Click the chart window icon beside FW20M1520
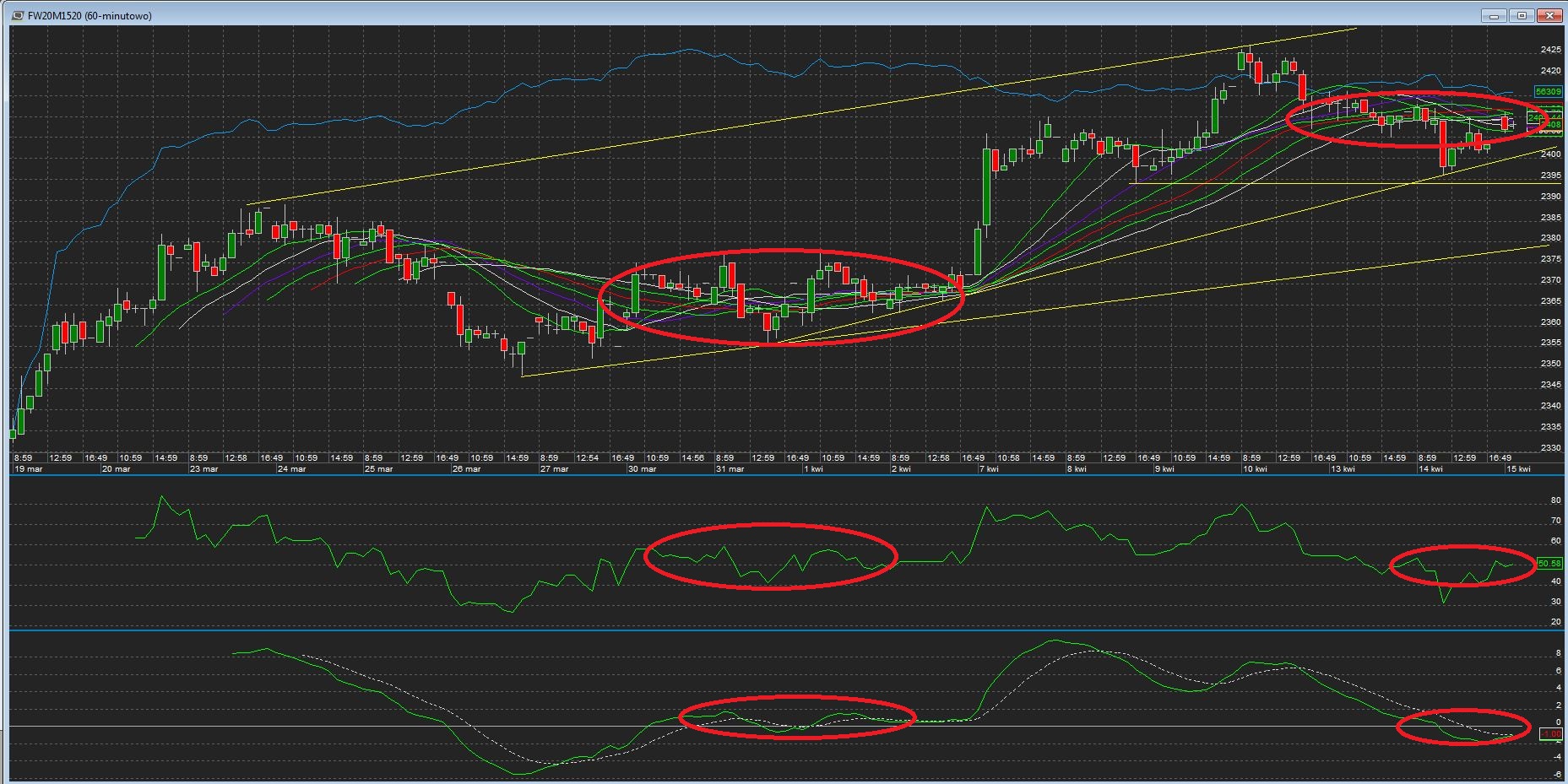 click(x=18, y=15)
